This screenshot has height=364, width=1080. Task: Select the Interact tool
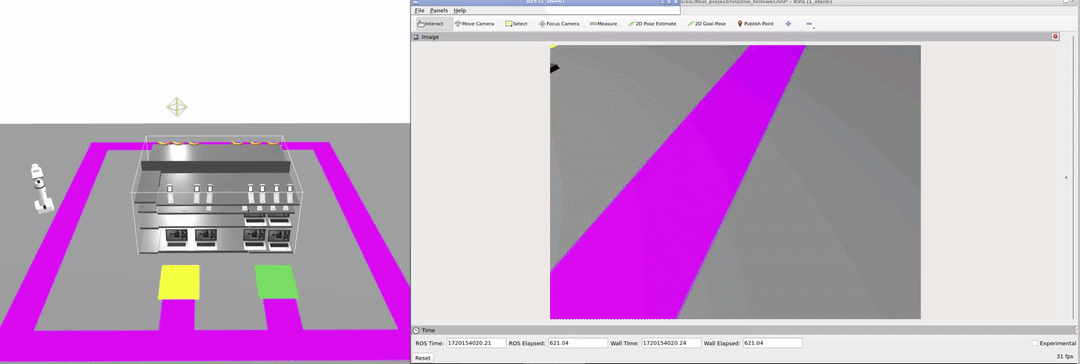point(430,23)
